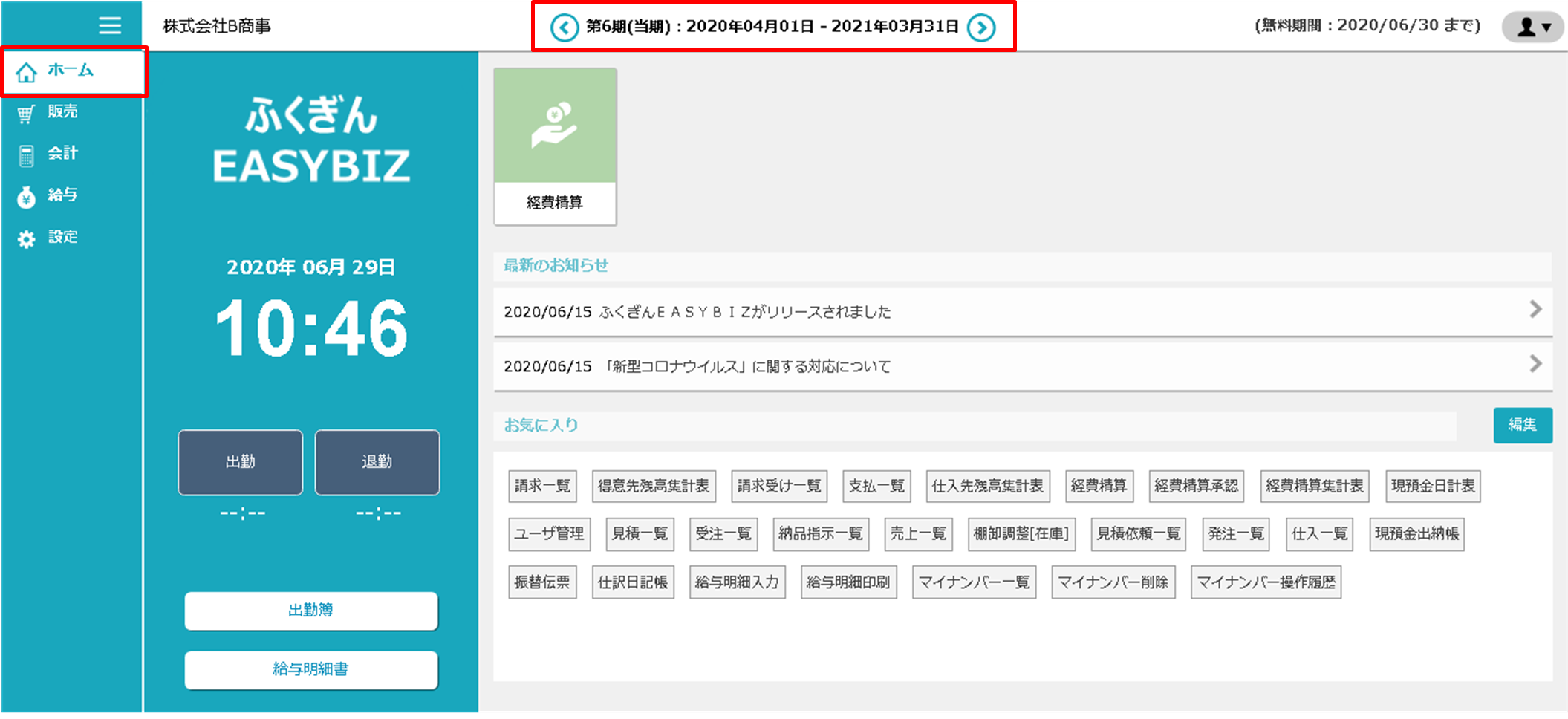
Task: Click 編集 to edit favorites
Action: tap(1523, 425)
